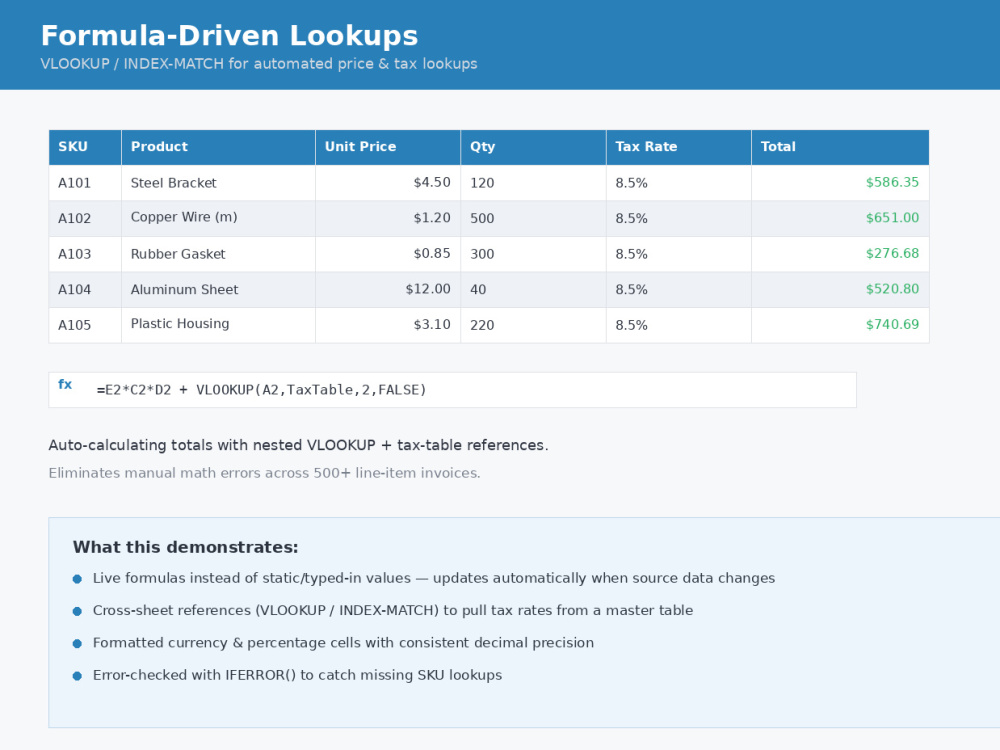This screenshot has width=1000, height=750.
Task: Click the quantity 220 cell
Action: coord(534,325)
